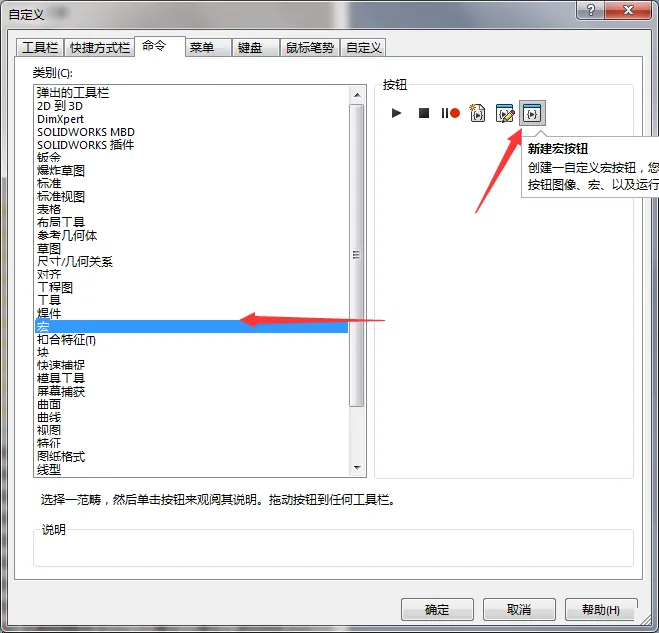Click the 帮助(H) button

[601, 609]
